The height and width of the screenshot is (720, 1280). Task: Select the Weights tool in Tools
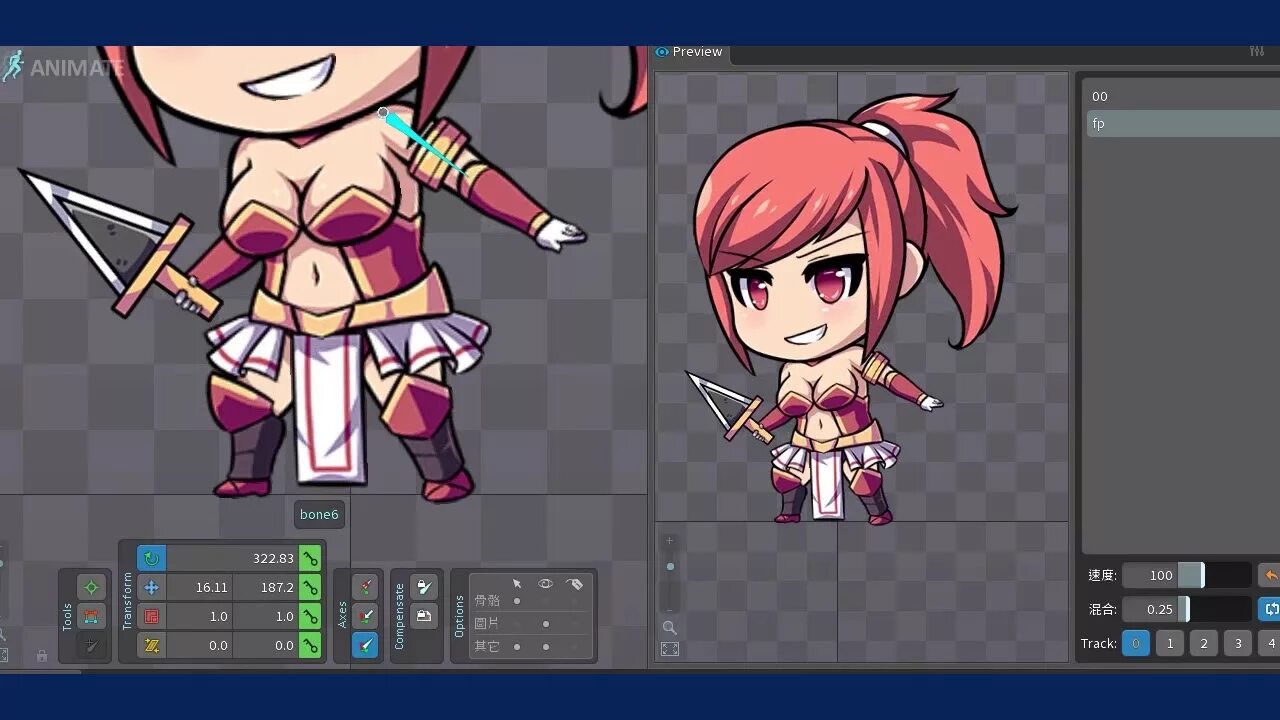[x=91, y=616]
